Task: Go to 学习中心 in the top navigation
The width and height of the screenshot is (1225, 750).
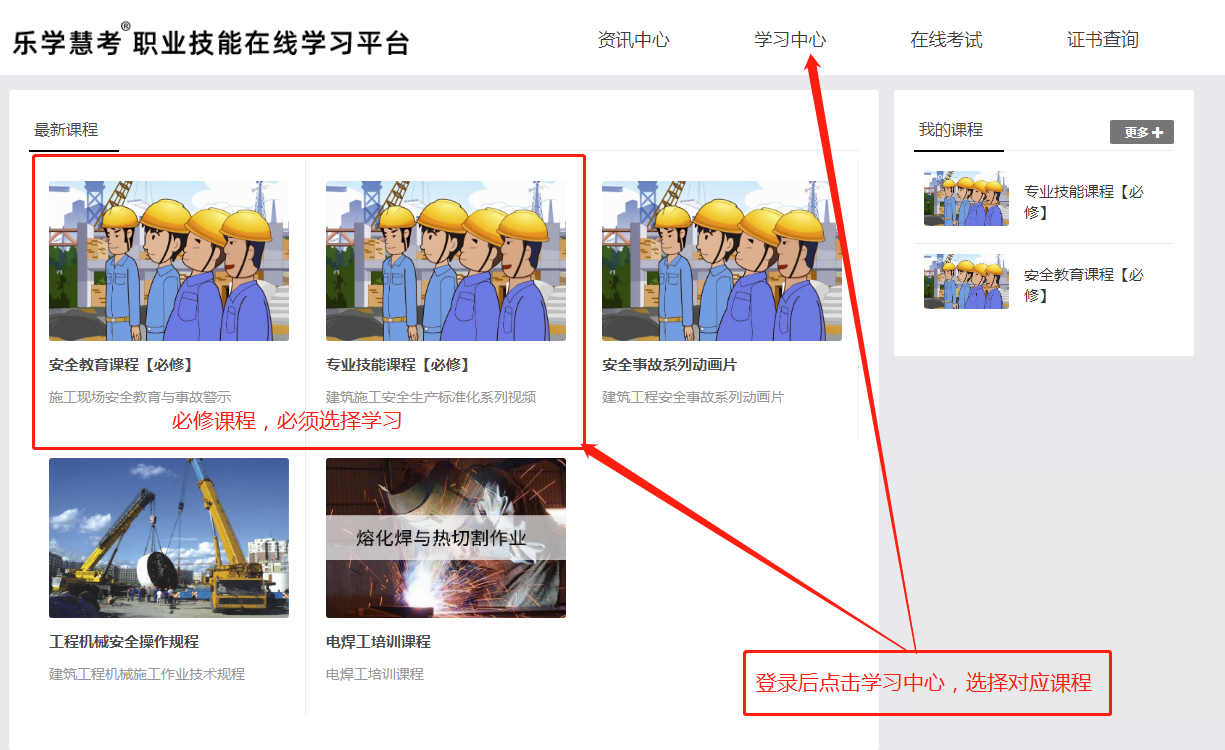Action: (x=790, y=40)
